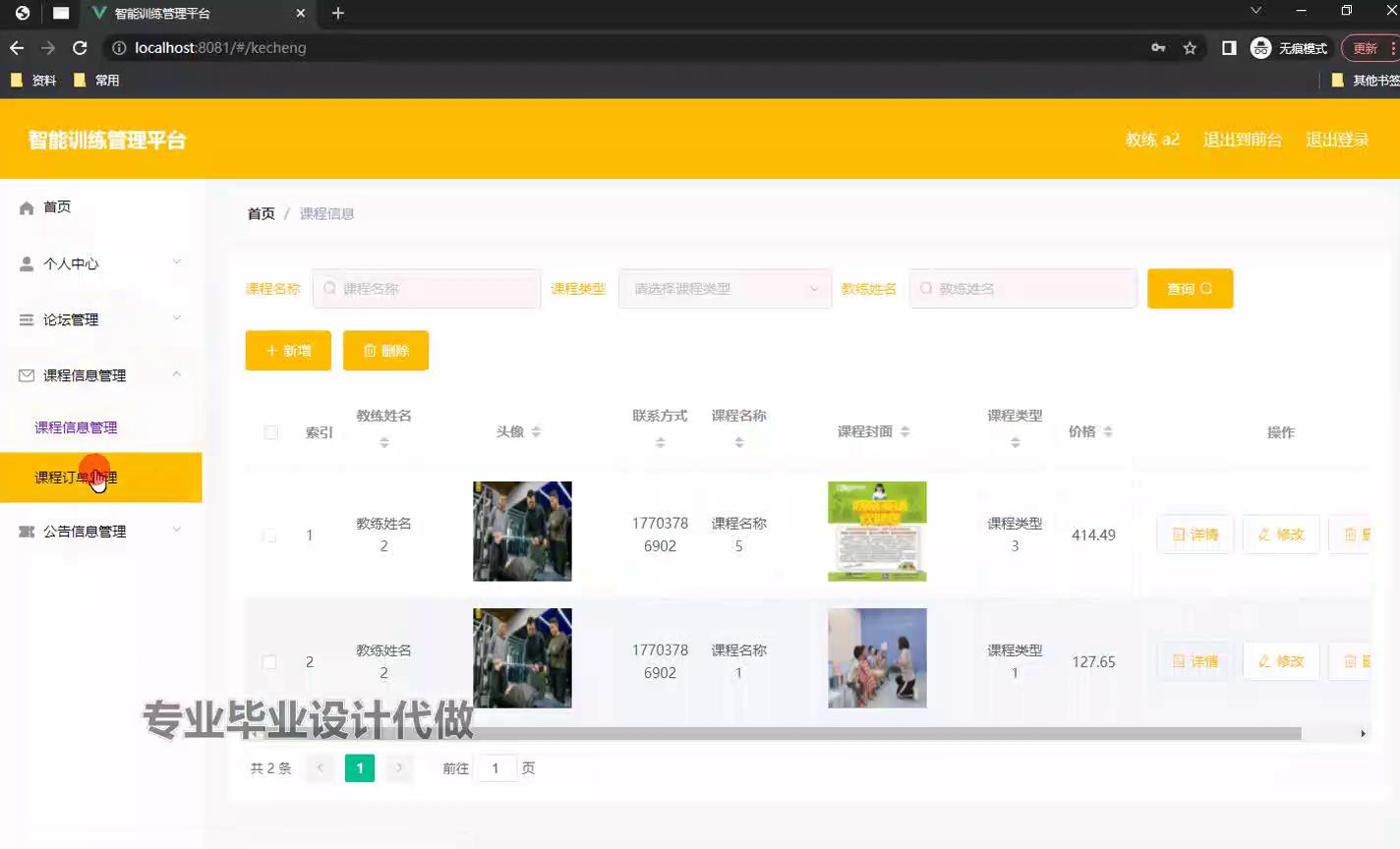Click 修改 for the 127.65 course

pos(1281,661)
